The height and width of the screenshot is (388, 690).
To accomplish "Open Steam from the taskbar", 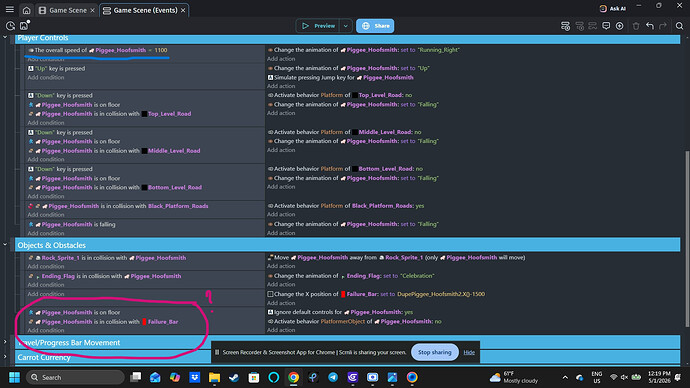I will tap(234, 377).
